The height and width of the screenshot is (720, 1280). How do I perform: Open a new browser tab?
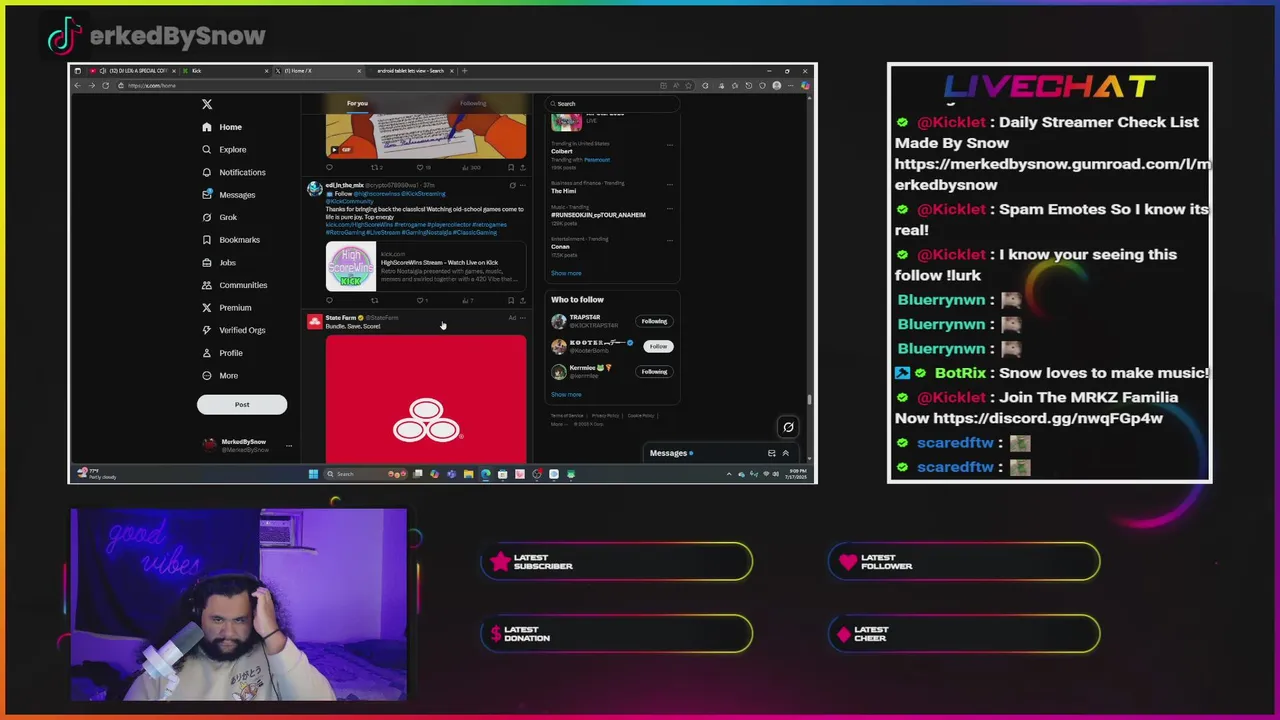click(x=464, y=71)
